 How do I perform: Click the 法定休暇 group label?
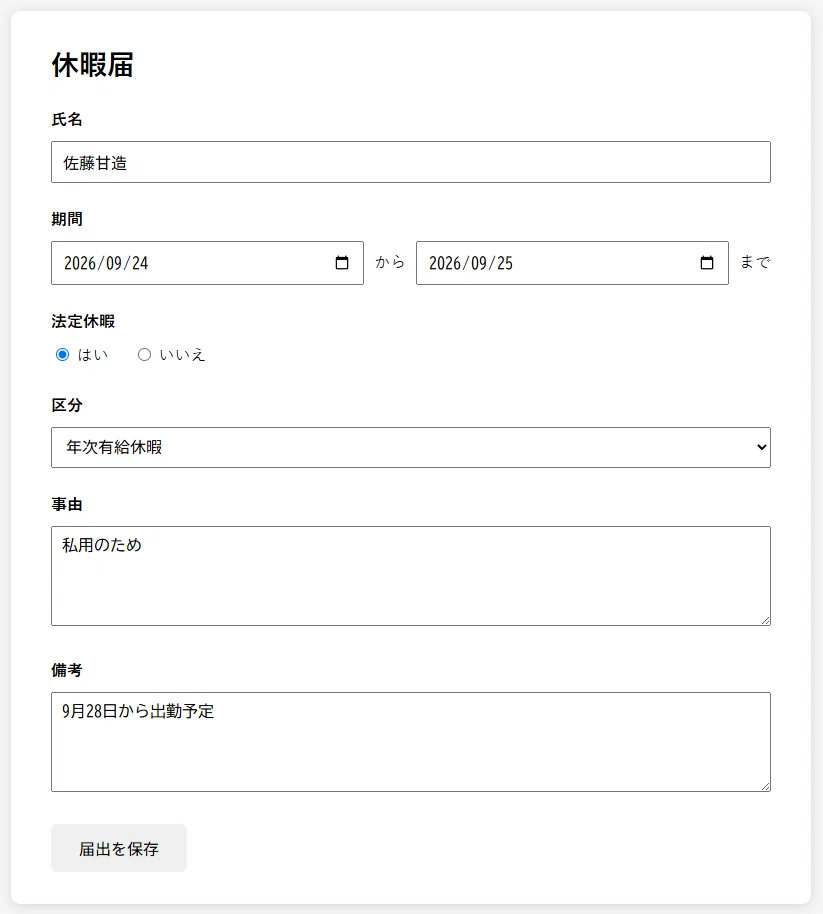tap(83, 321)
